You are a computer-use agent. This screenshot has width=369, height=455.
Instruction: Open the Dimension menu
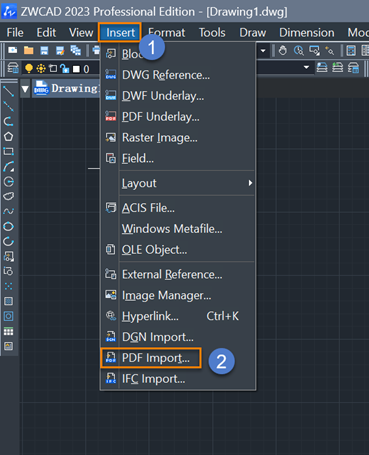[x=307, y=33]
